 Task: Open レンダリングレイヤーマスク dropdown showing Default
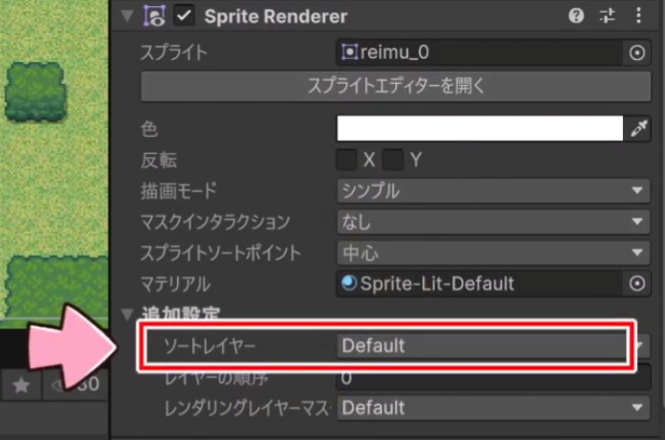click(493, 408)
